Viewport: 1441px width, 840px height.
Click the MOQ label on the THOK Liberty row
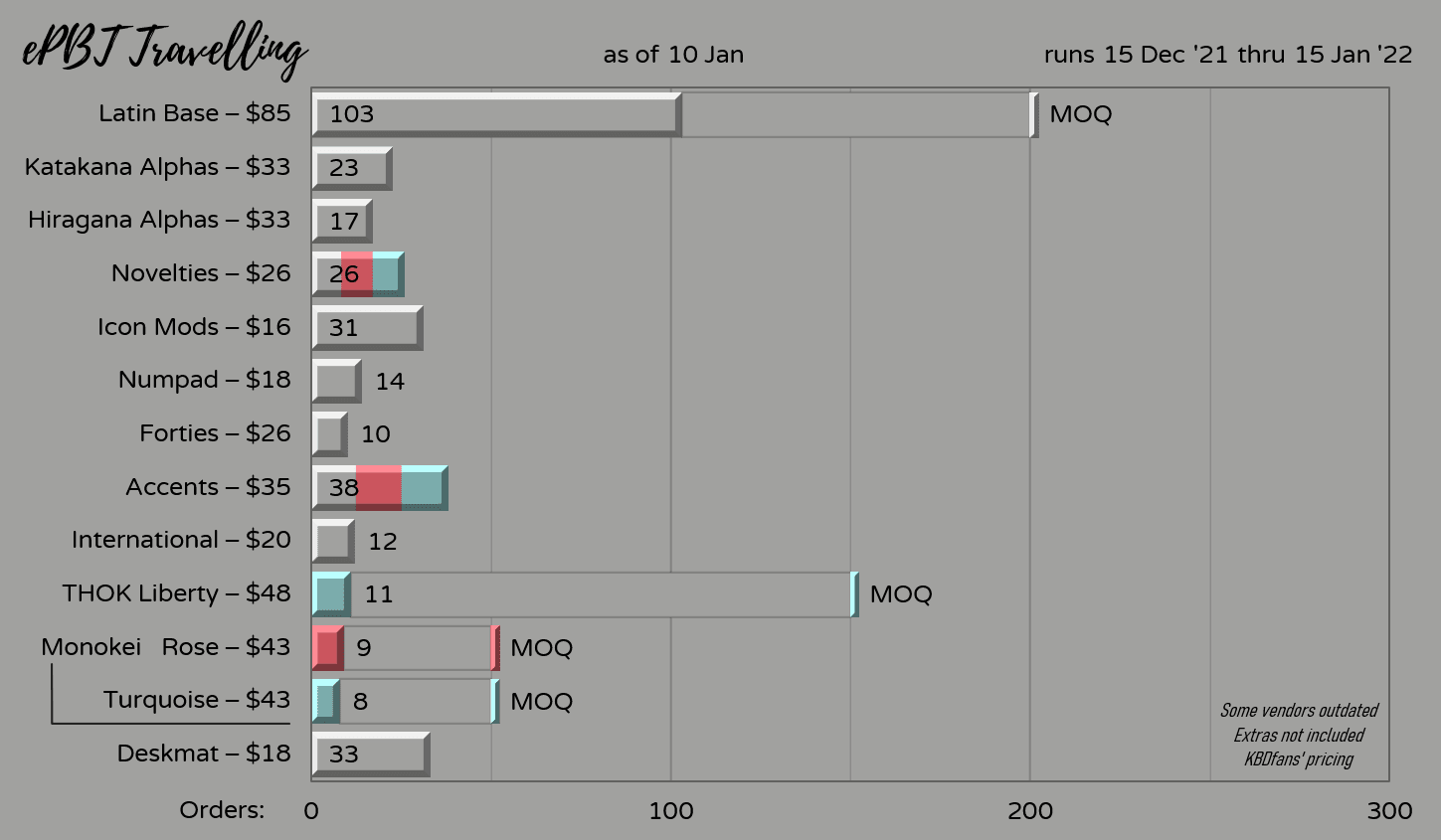click(901, 594)
